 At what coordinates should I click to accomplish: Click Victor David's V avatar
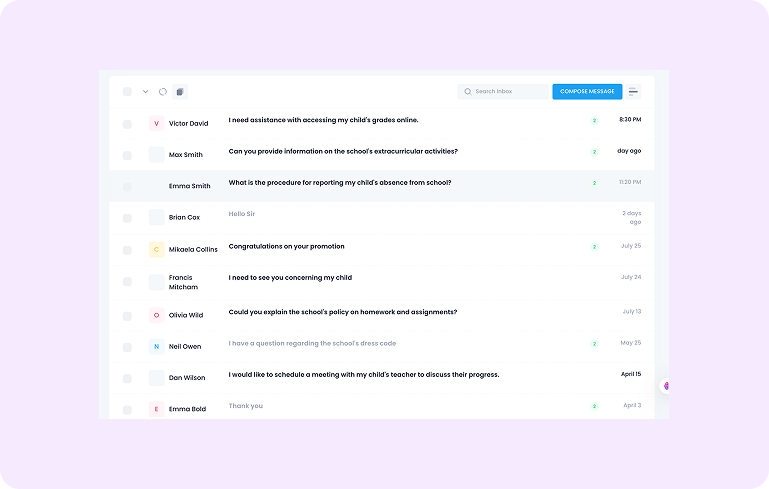[x=156, y=124]
